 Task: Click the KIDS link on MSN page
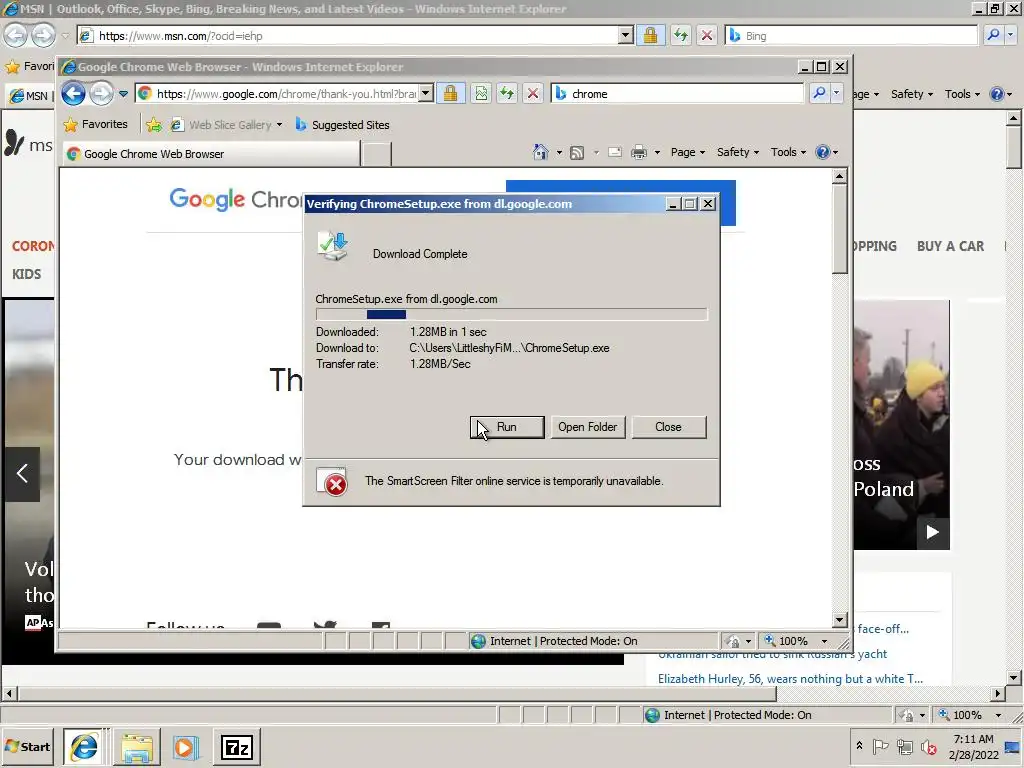pyautogui.click(x=26, y=274)
